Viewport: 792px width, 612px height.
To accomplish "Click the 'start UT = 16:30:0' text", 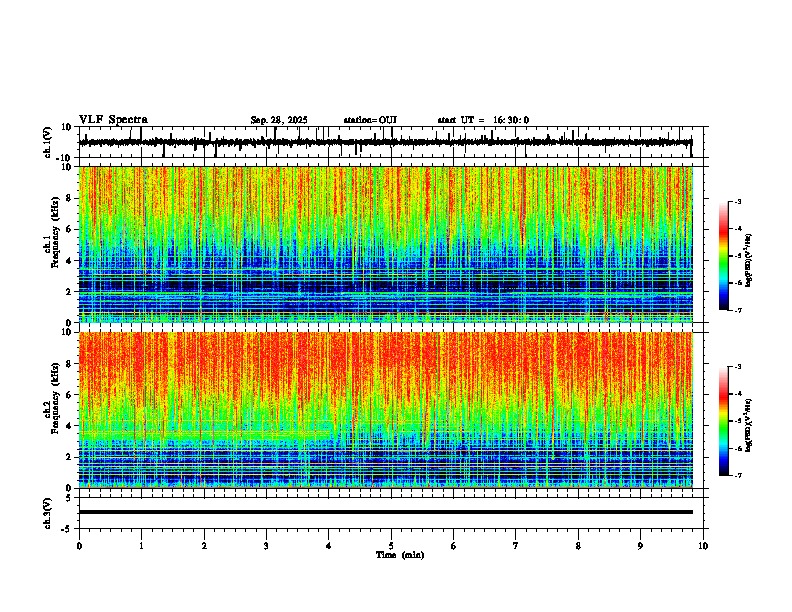I will (483, 120).
